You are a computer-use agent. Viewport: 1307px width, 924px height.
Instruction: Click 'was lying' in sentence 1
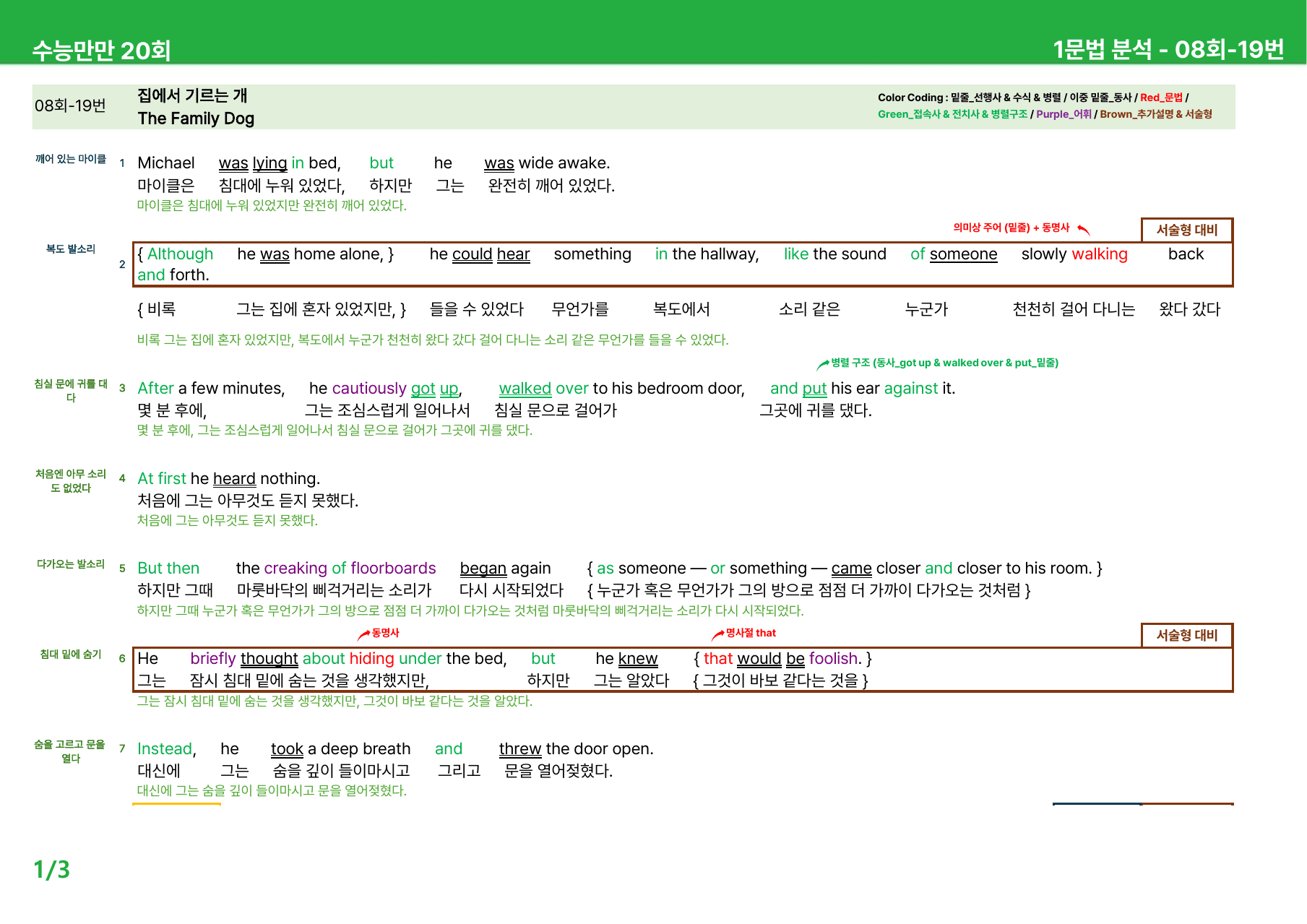click(x=253, y=163)
